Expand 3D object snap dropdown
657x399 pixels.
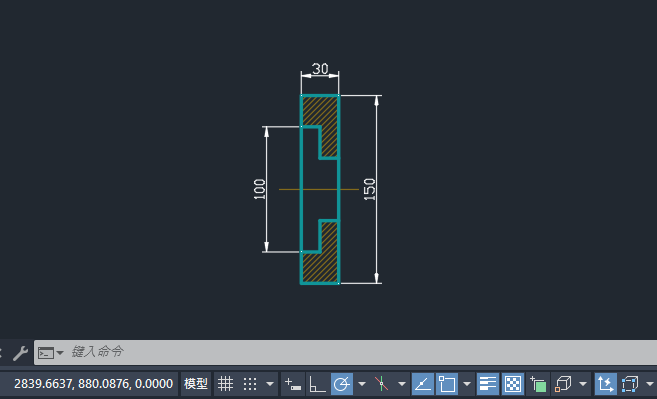(x=583, y=384)
